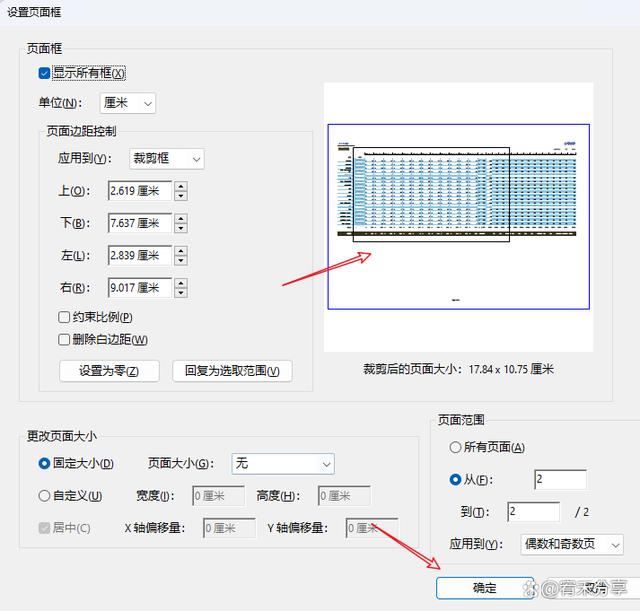Click the 下 margin input field

tap(140, 223)
